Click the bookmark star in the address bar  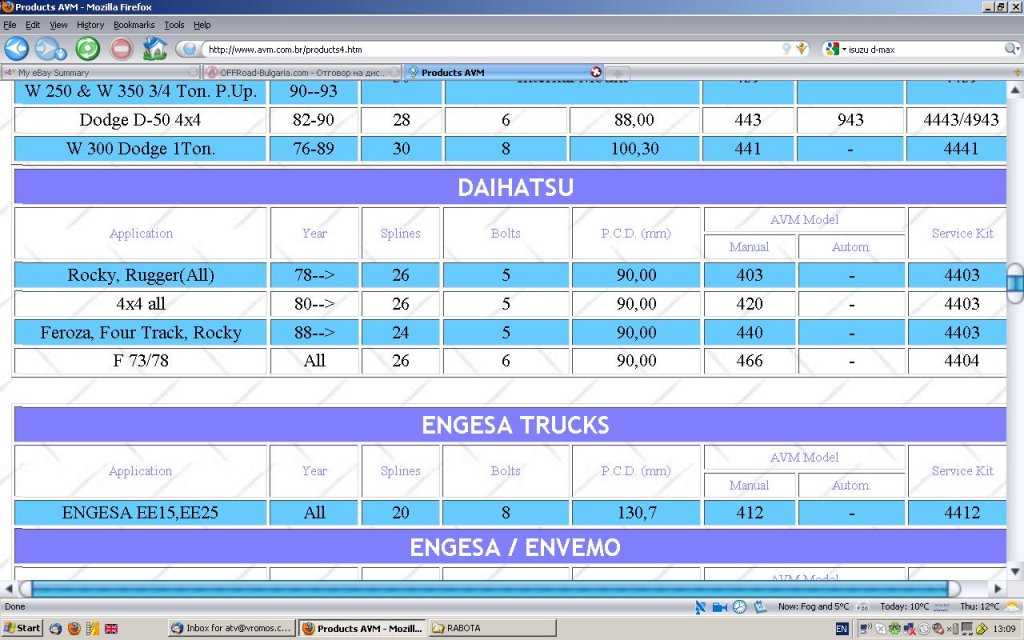coord(802,48)
